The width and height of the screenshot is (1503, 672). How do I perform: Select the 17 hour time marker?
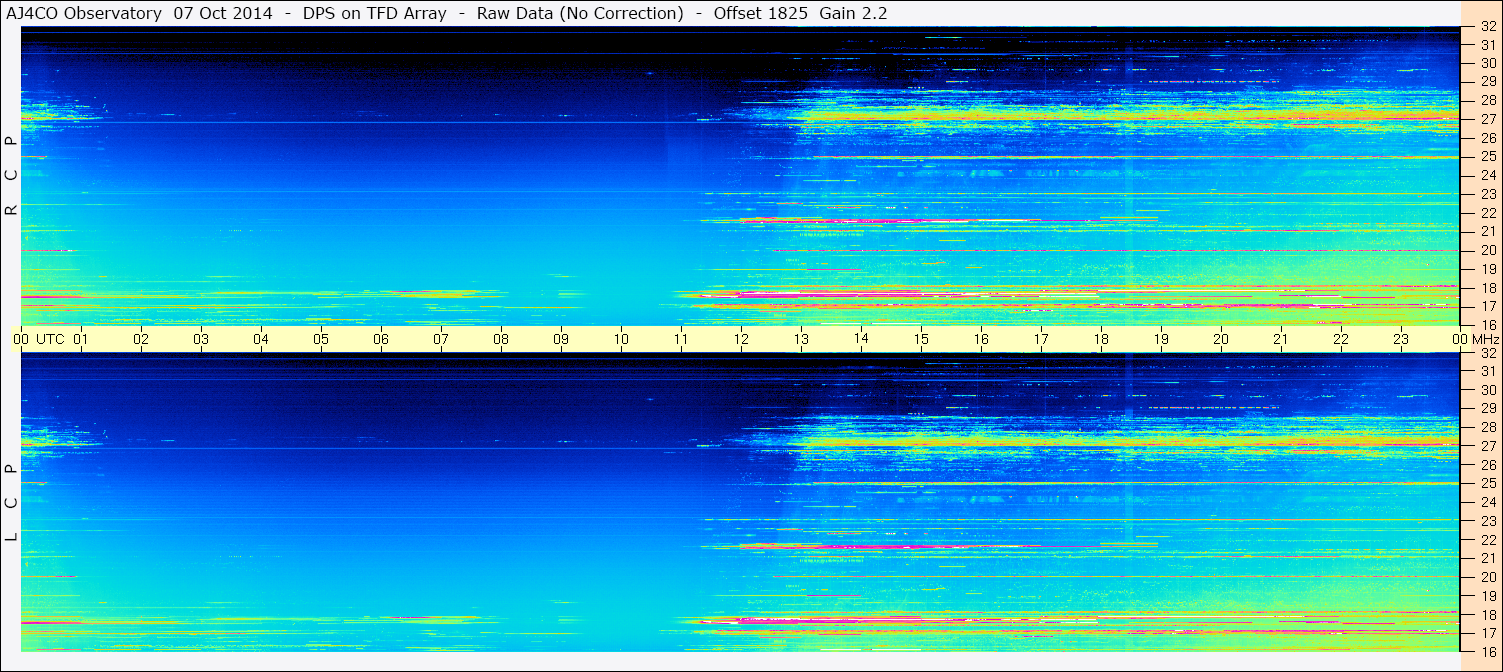point(1041,339)
